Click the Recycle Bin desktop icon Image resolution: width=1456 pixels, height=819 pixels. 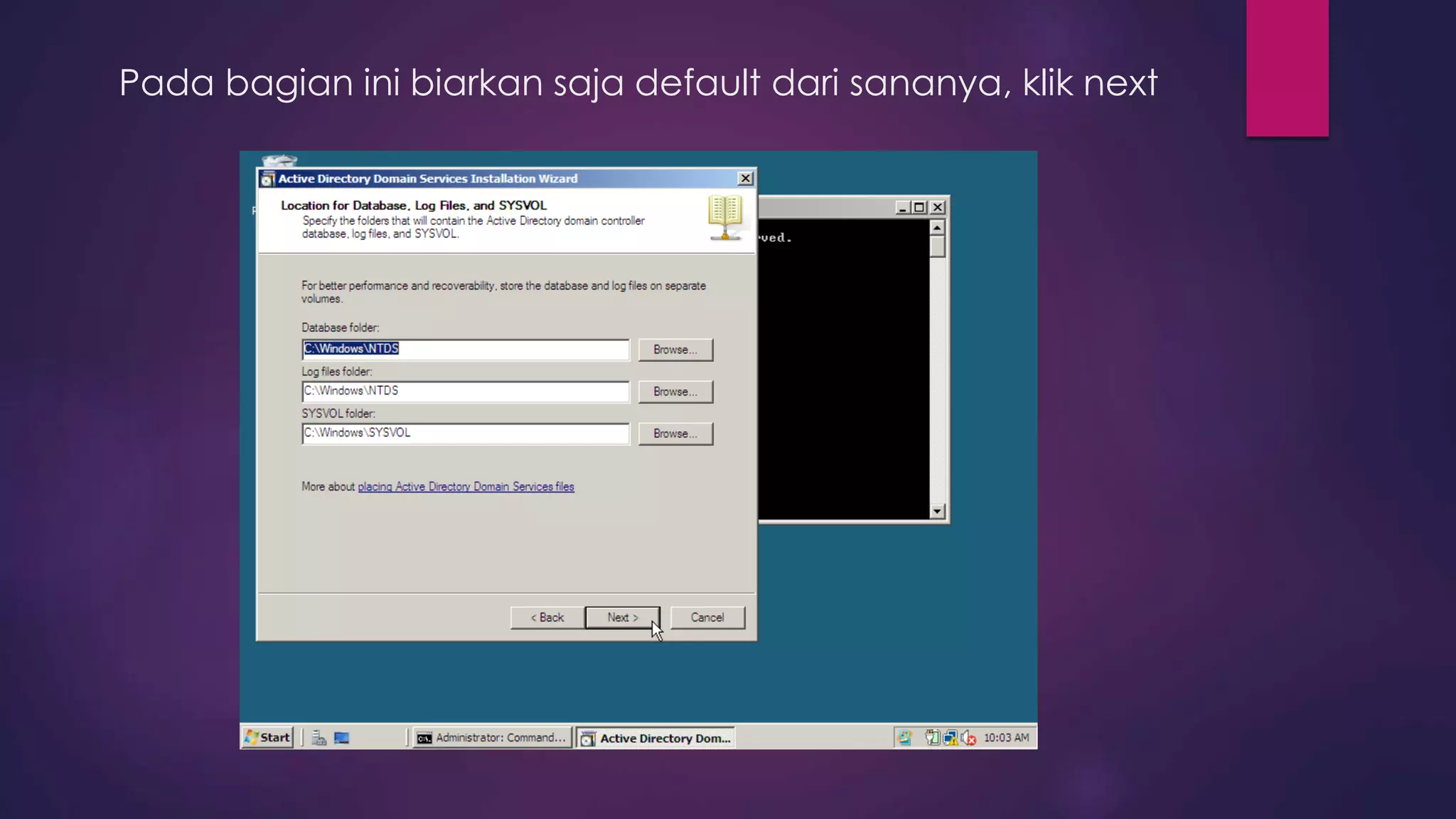[x=279, y=161]
